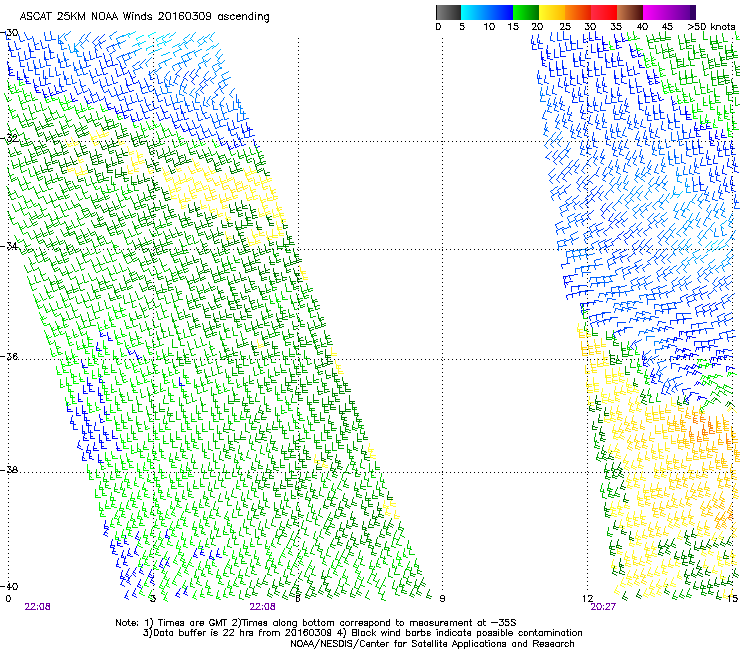Click the brown 35-40 knots legend segment

point(630,12)
